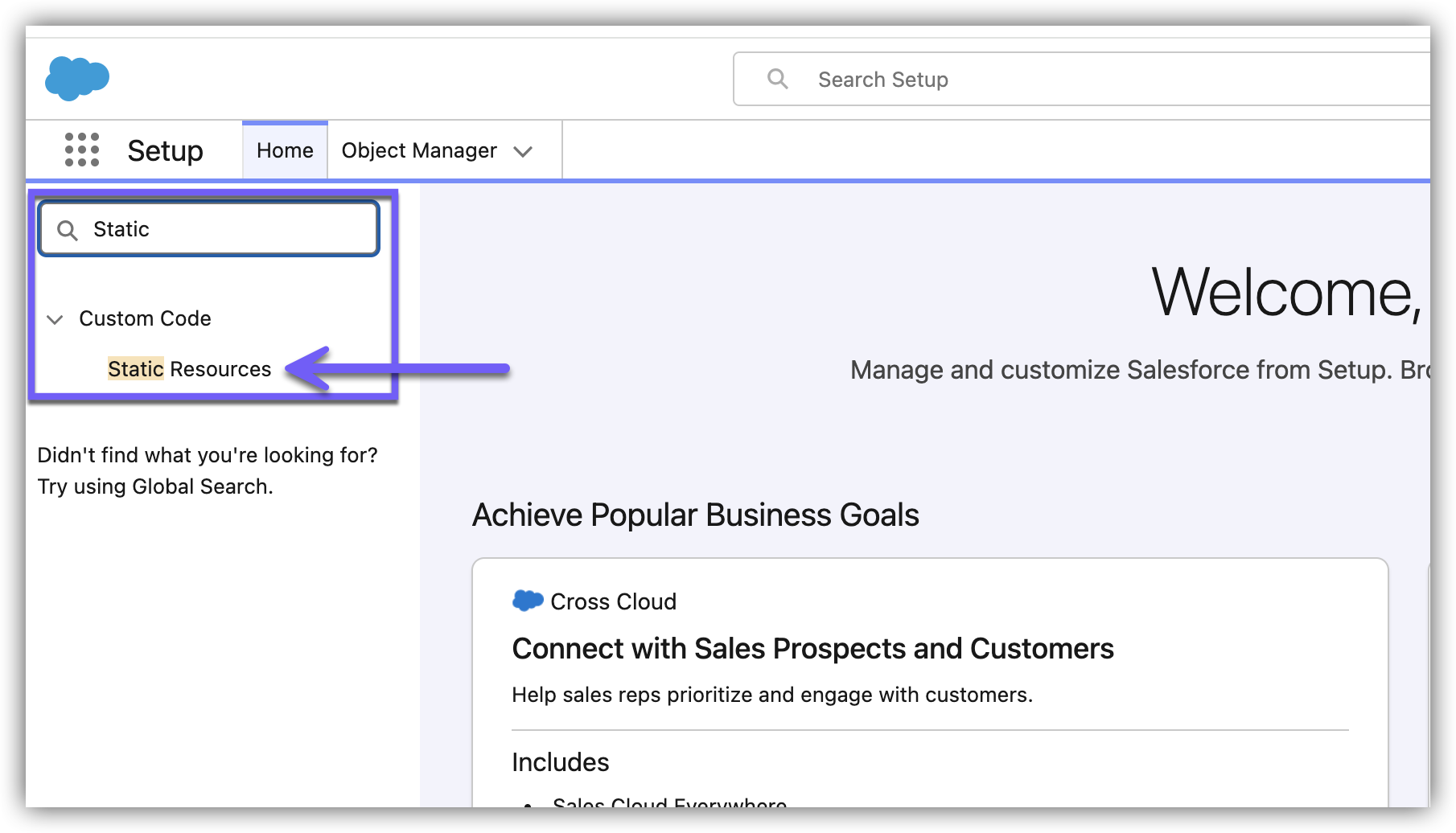Click the Try using Global Search text
This screenshot has height=833, width=1456.
click(155, 486)
